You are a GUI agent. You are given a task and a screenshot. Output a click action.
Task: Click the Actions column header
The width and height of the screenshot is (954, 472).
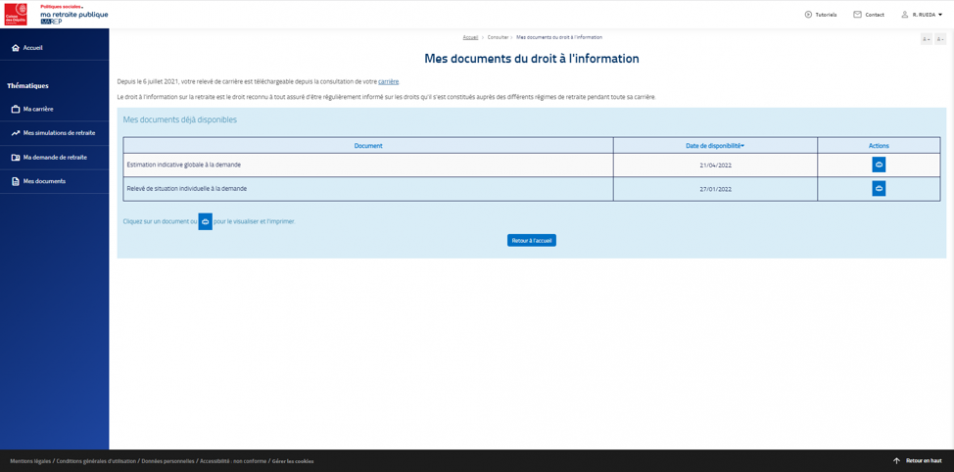click(879, 146)
